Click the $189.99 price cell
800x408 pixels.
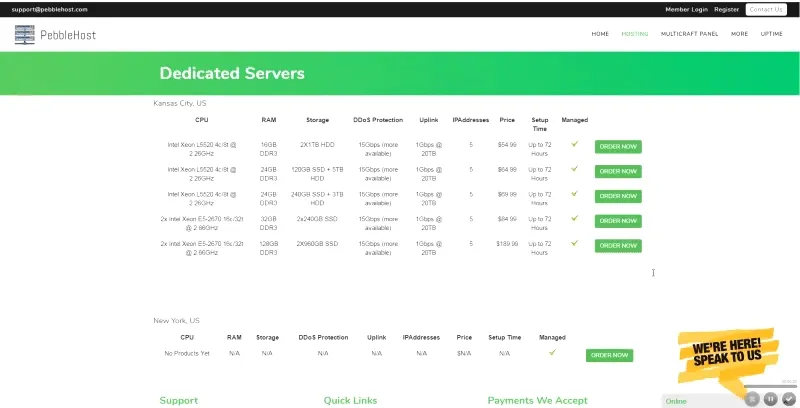point(507,244)
